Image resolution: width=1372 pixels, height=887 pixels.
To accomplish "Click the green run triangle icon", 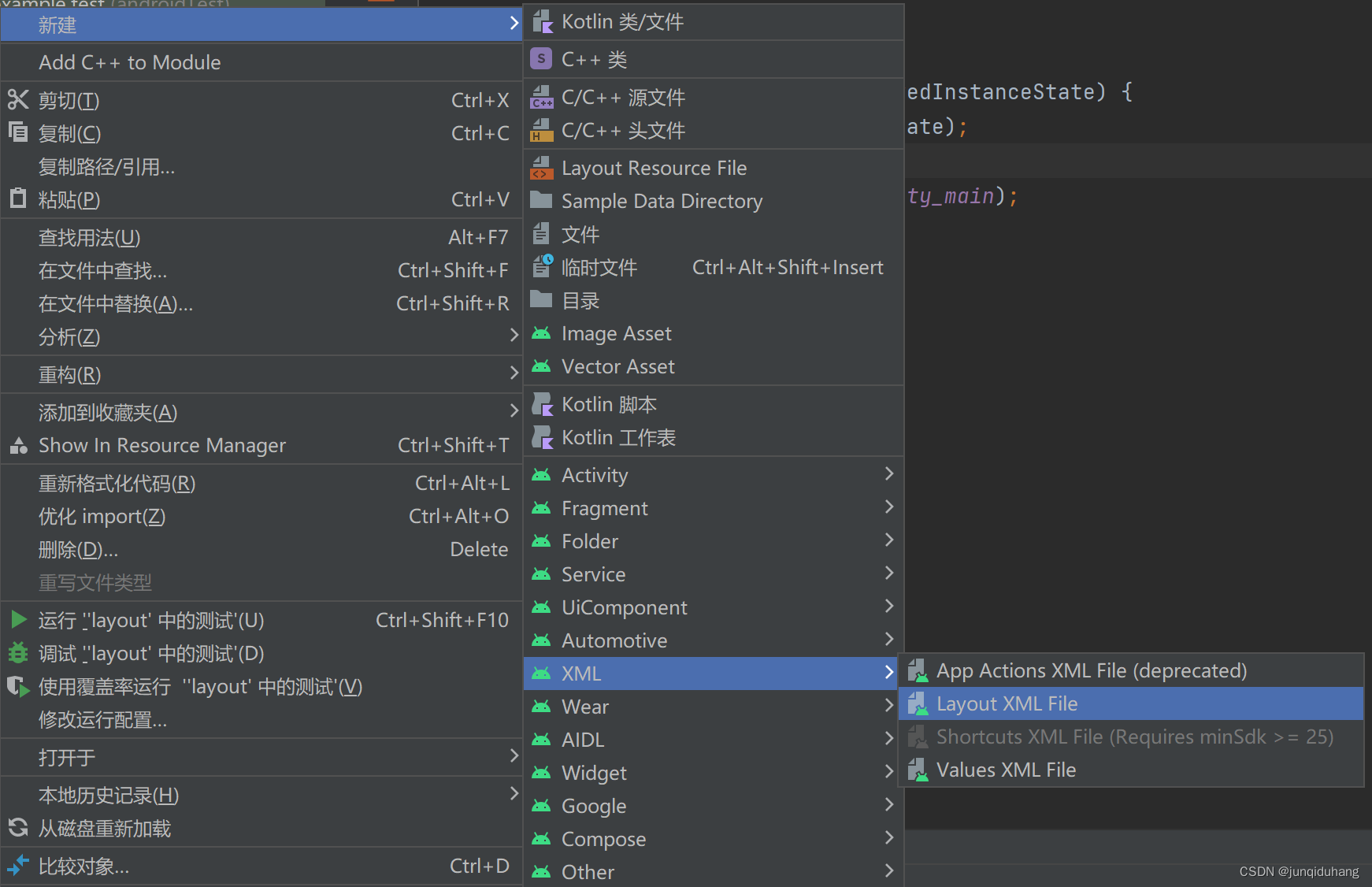I will [x=19, y=620].
